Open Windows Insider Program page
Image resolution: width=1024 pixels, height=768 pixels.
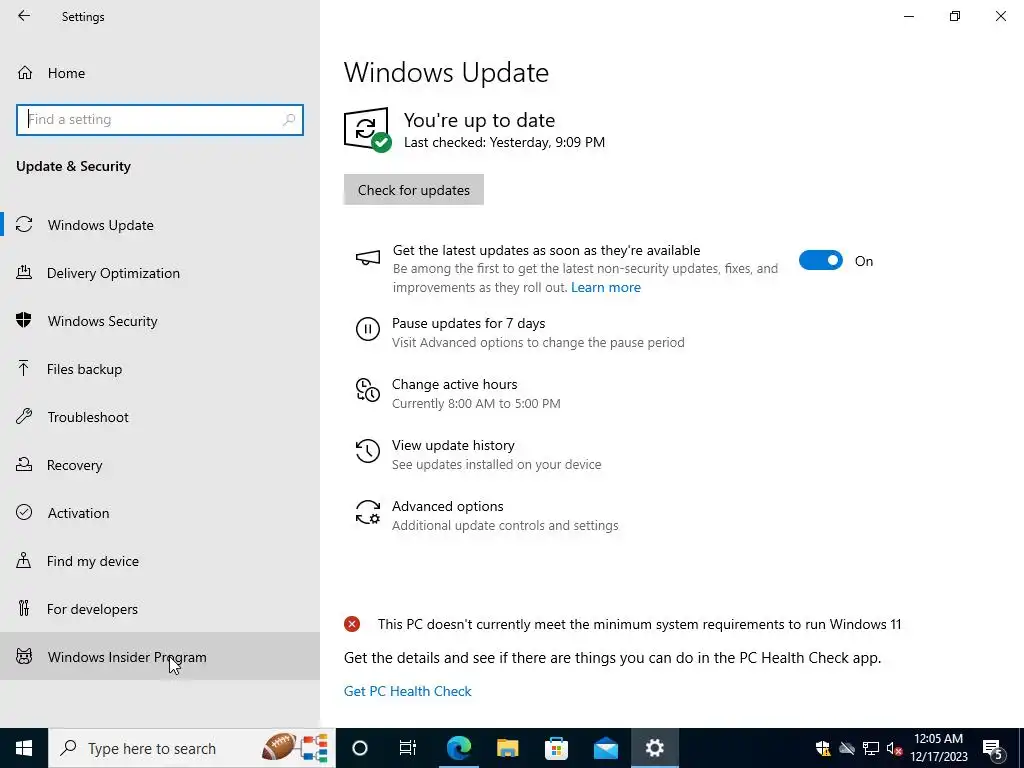tap(160, 657)
